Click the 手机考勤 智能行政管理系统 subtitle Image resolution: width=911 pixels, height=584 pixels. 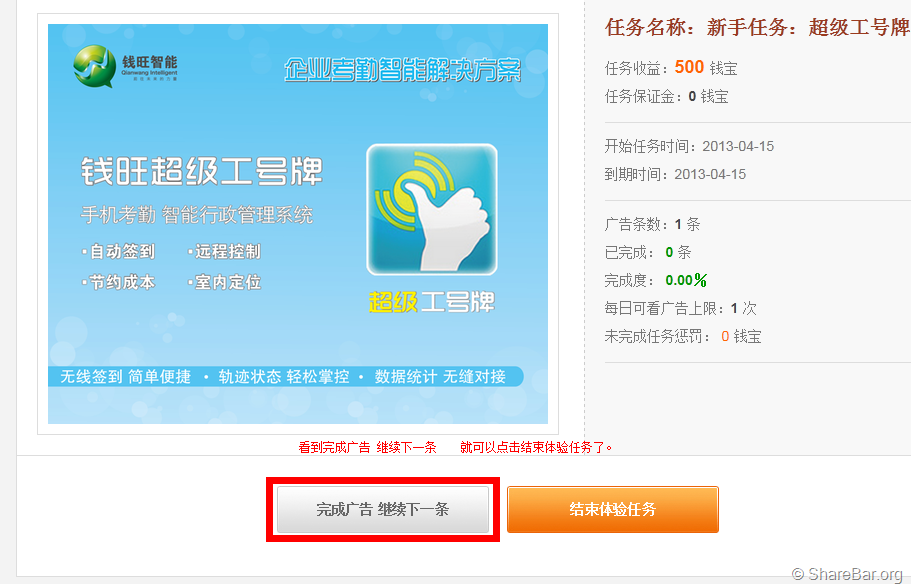click(196, 215)
